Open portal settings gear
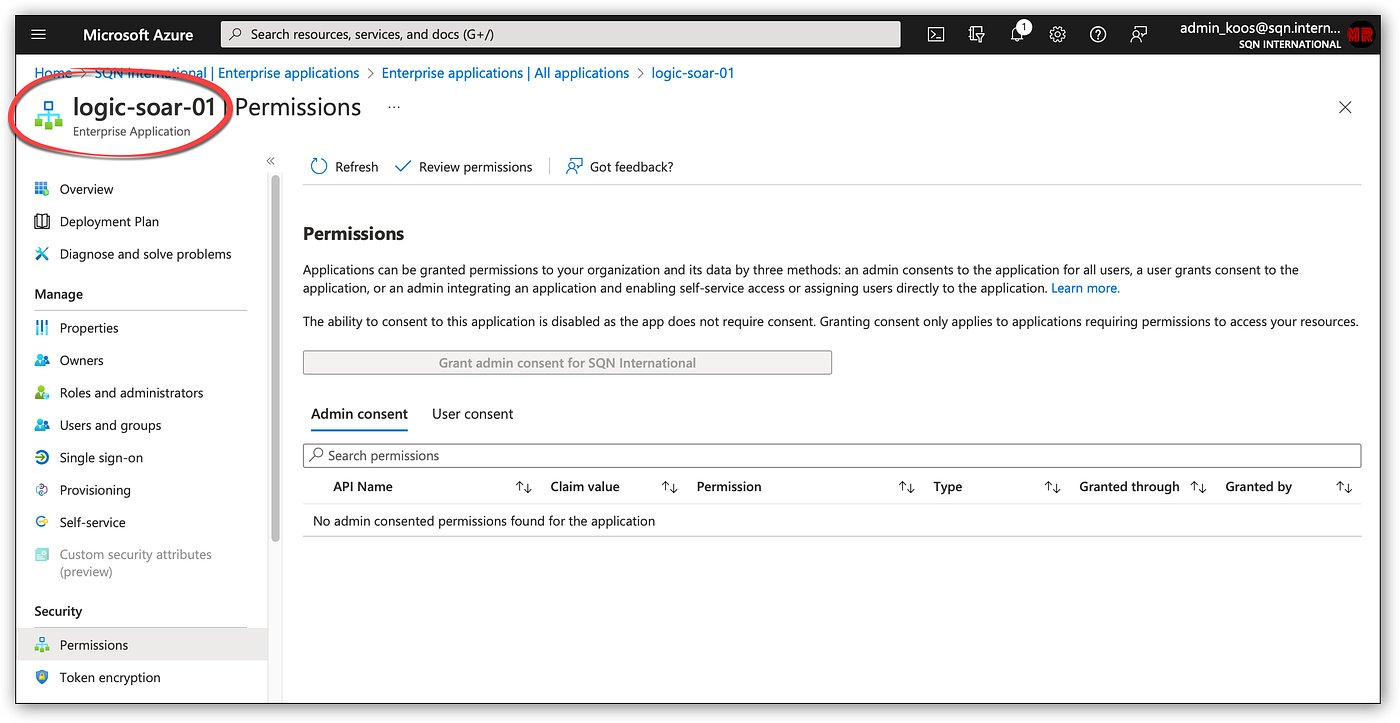The height and width of the screenshot is (723, 1400). [1058, 34]
